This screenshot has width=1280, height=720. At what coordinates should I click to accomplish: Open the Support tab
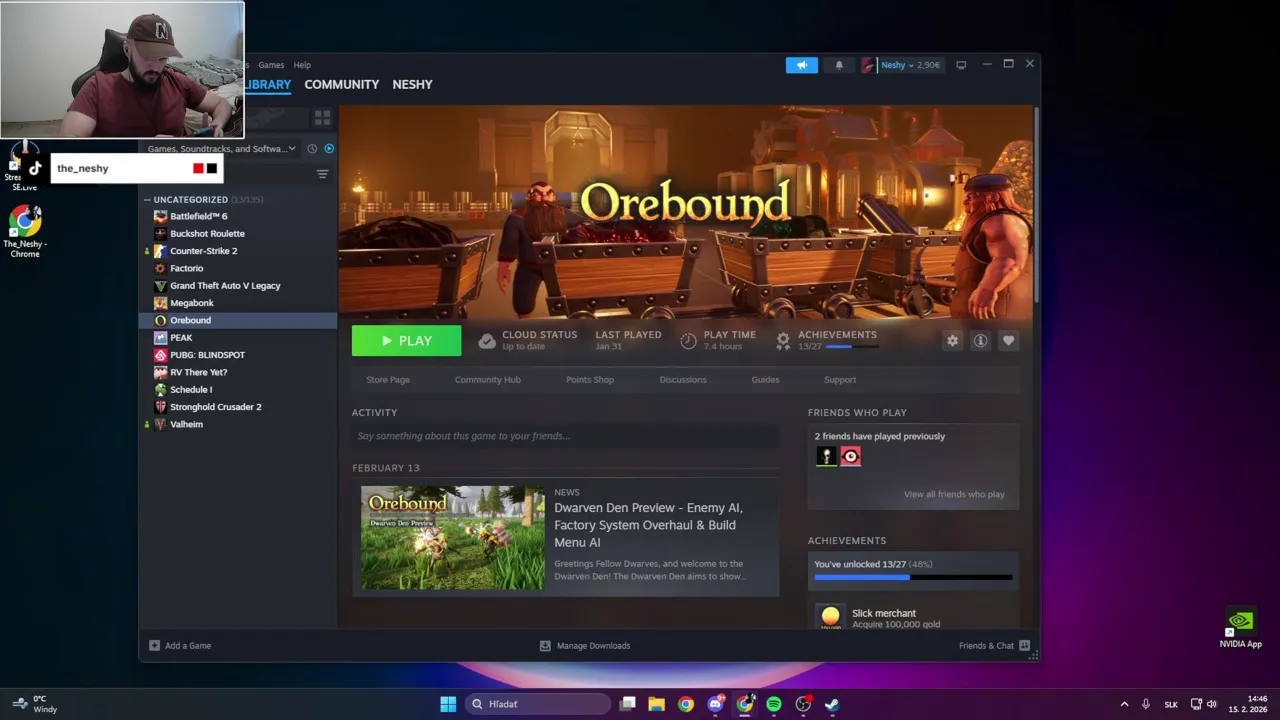(840, 380)
